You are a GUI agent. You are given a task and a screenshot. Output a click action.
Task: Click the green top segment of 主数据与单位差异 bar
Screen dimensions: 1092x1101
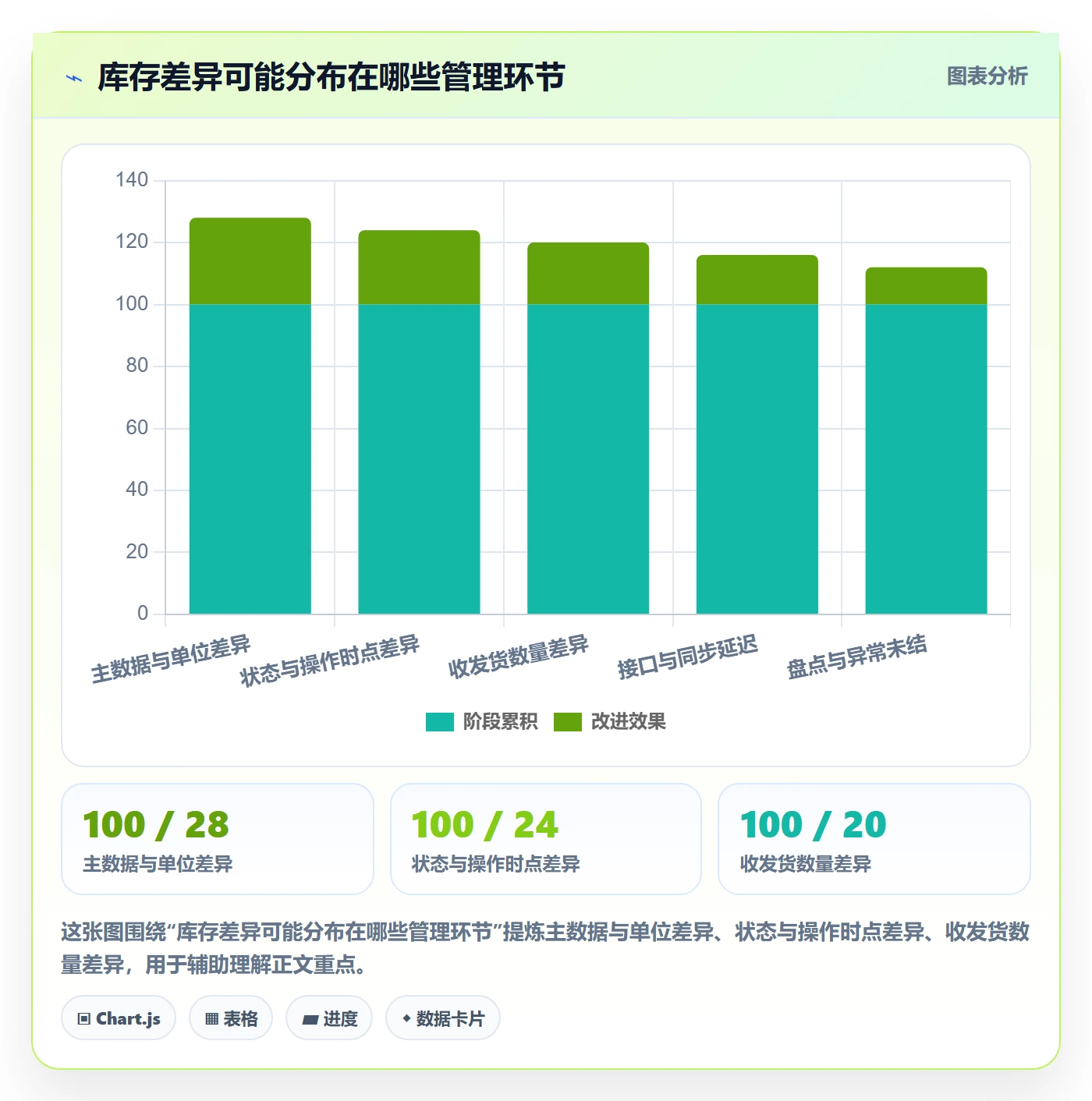(x=250, y=261)
